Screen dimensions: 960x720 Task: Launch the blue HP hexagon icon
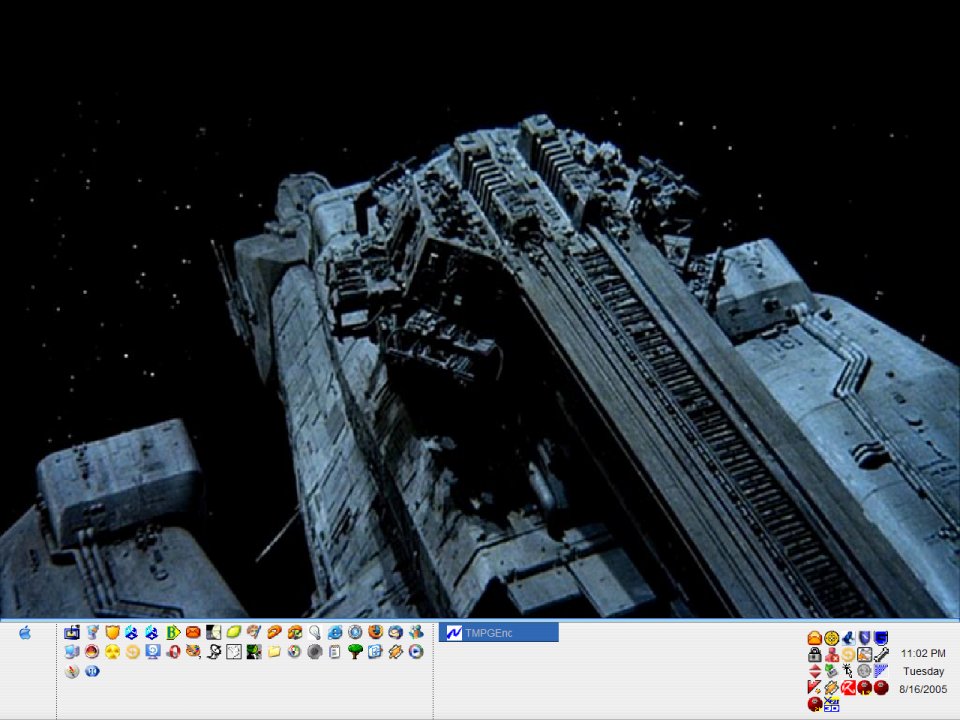(92, 671)
